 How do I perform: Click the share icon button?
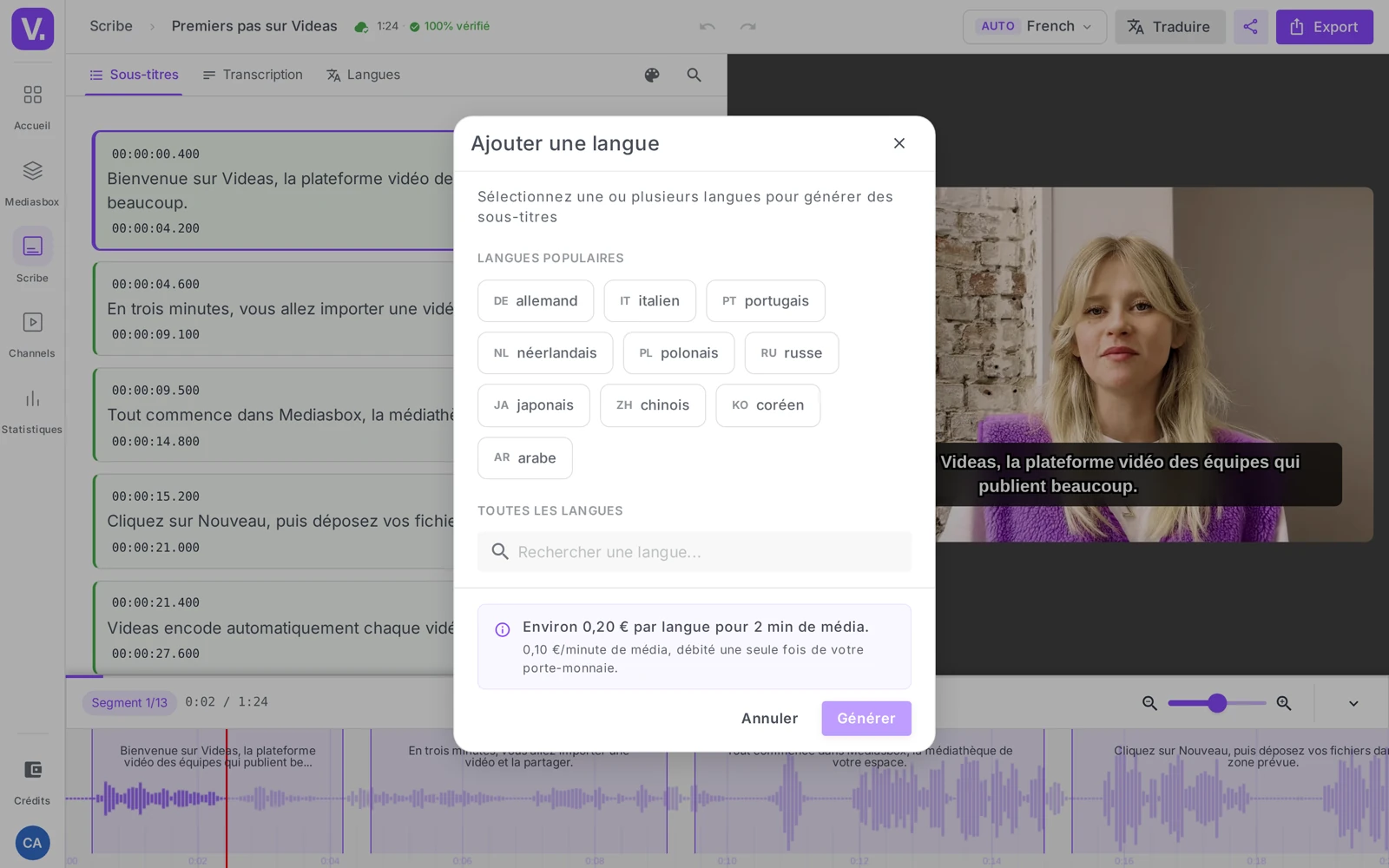[1250, 27]
